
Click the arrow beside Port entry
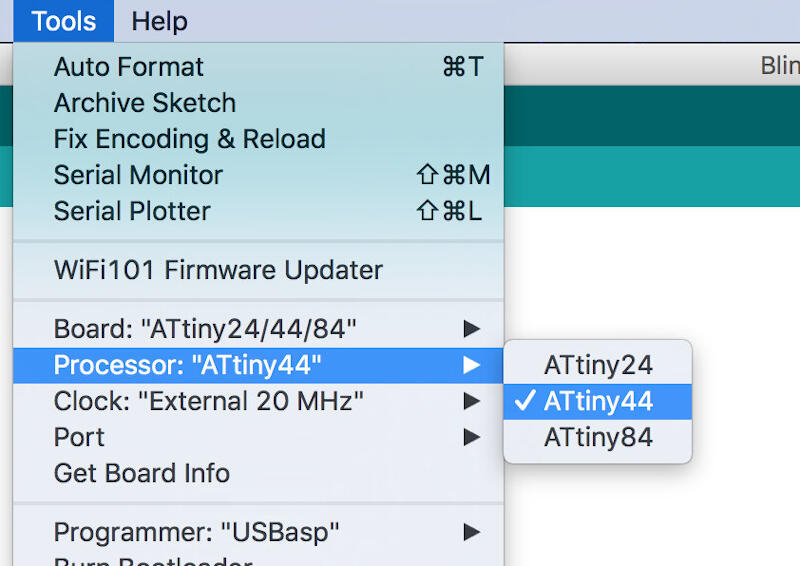pyautogui.click(x=472, y=437)
